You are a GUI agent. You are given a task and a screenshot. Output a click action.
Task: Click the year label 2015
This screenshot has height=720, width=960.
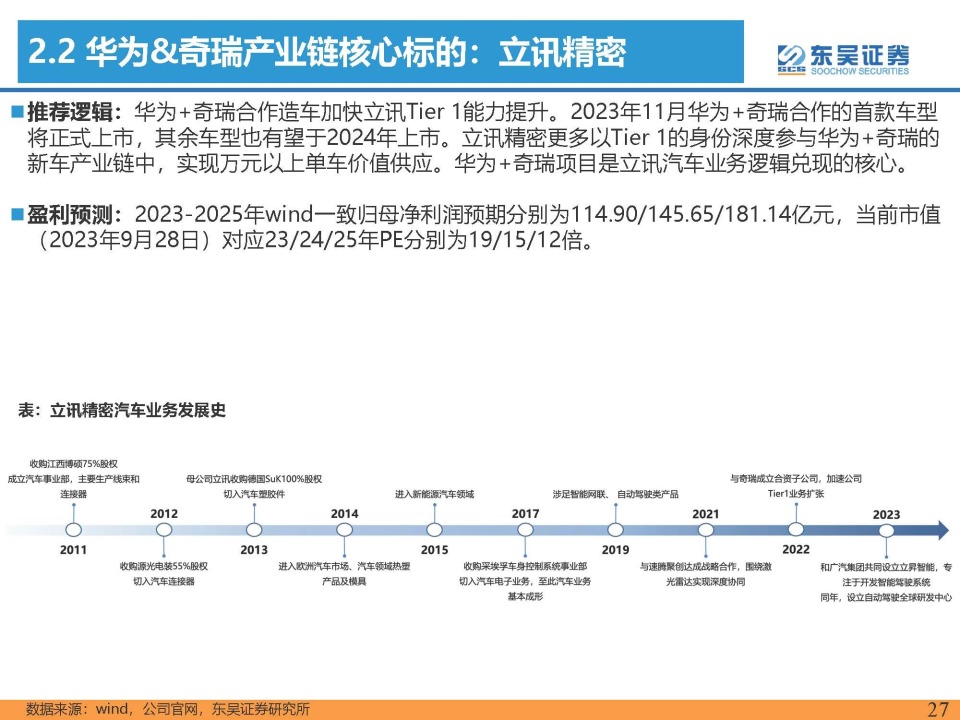point(435,550)
